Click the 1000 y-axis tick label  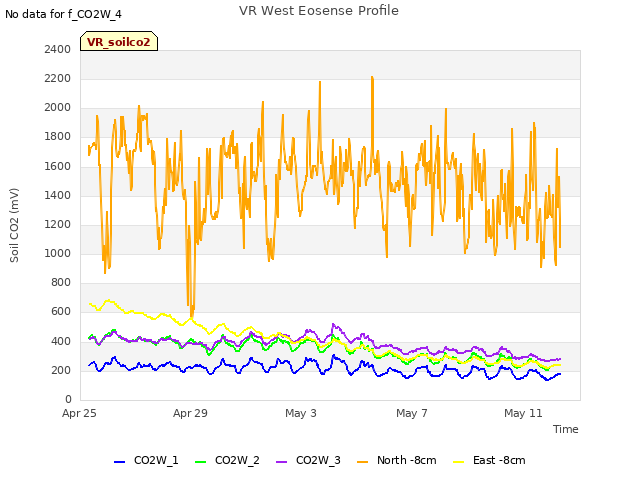coord(58,253)
